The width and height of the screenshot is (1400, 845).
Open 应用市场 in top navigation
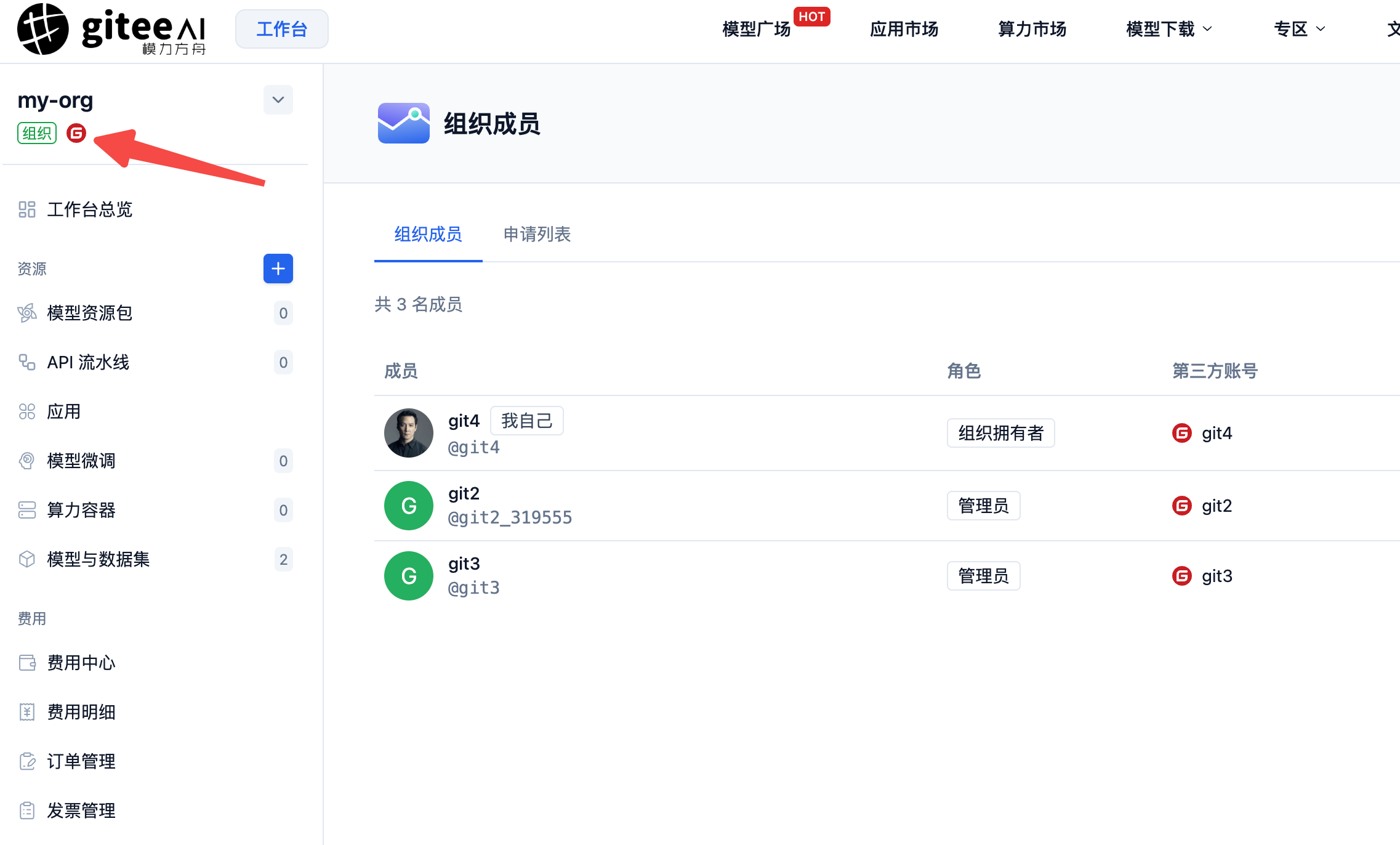coord(904,29)
